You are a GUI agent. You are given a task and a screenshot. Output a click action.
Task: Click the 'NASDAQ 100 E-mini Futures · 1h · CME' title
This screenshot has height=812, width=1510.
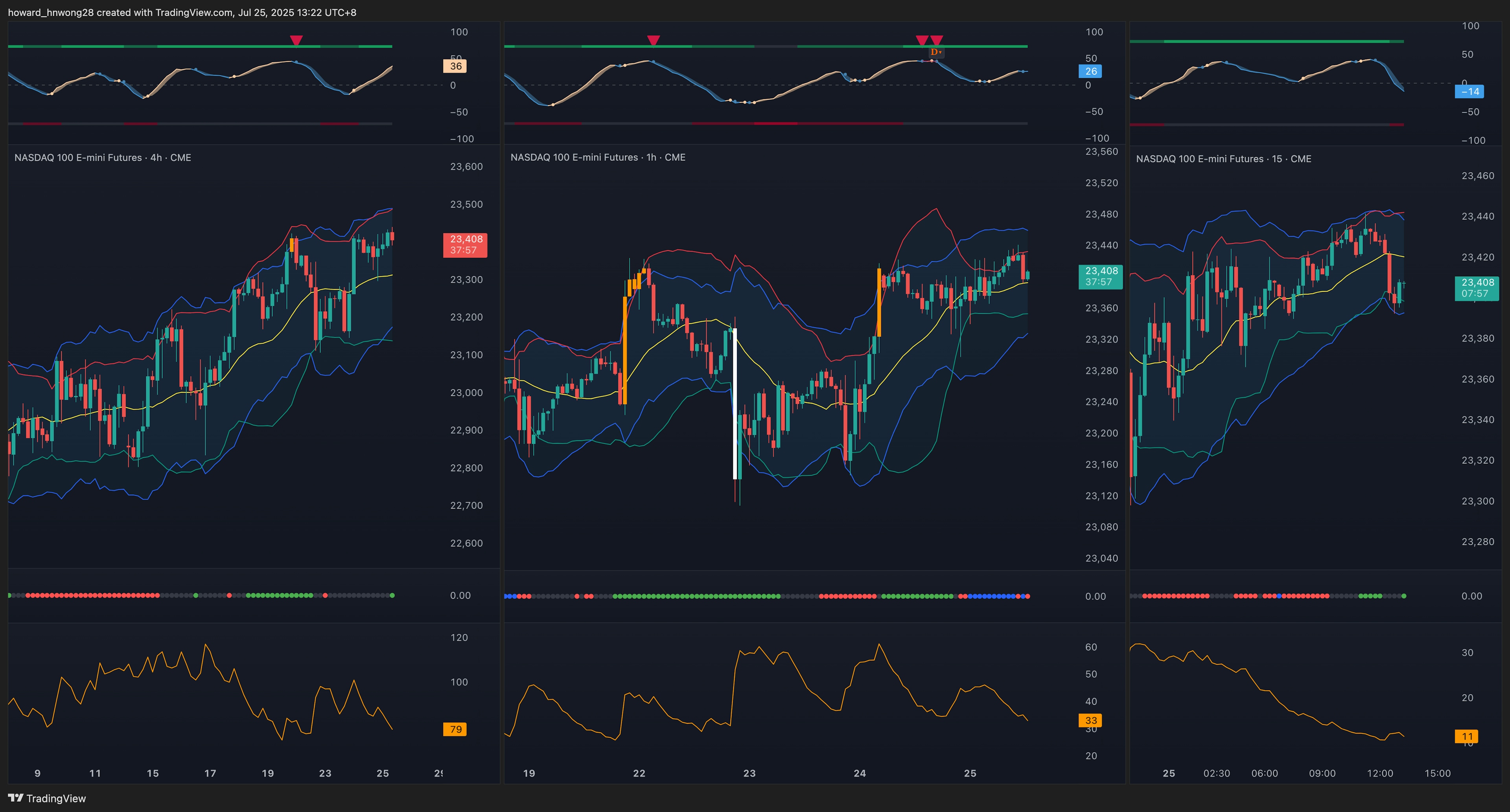[x=598, y=157]
